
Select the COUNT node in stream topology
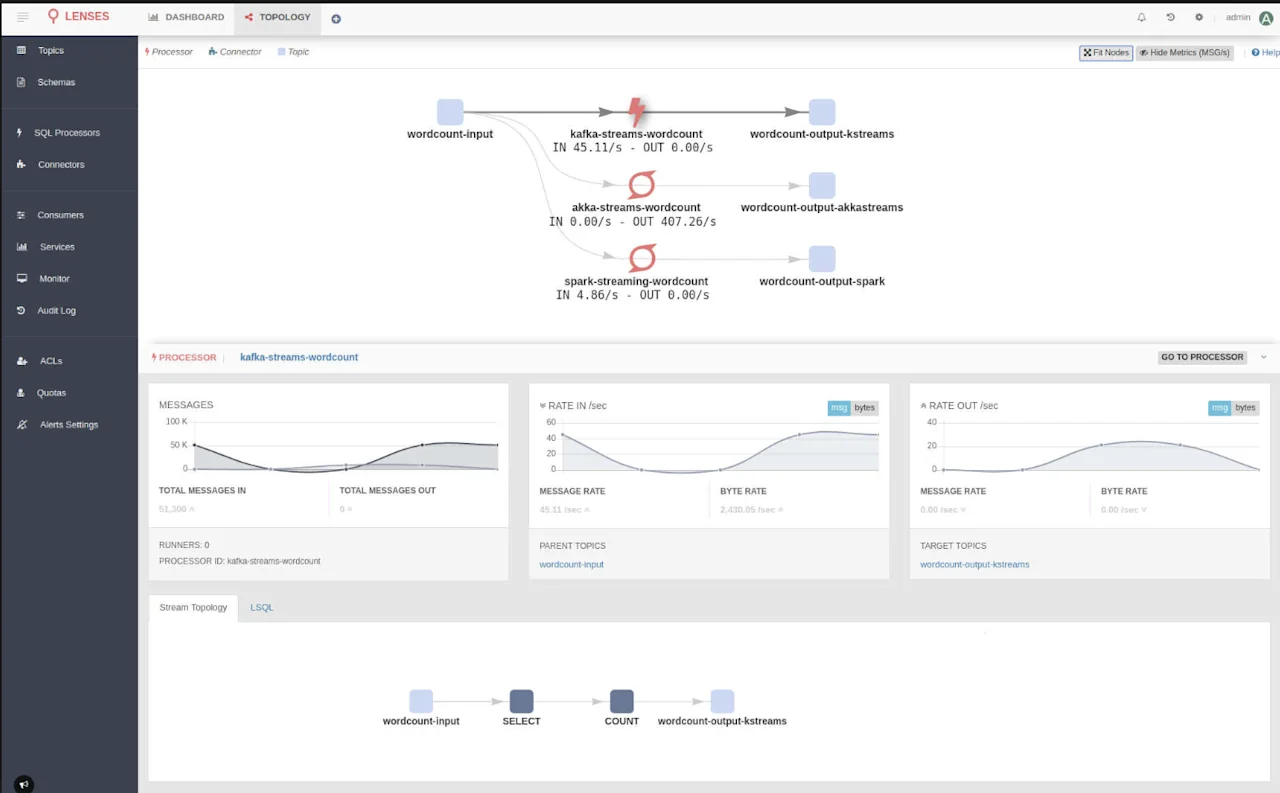622,701
